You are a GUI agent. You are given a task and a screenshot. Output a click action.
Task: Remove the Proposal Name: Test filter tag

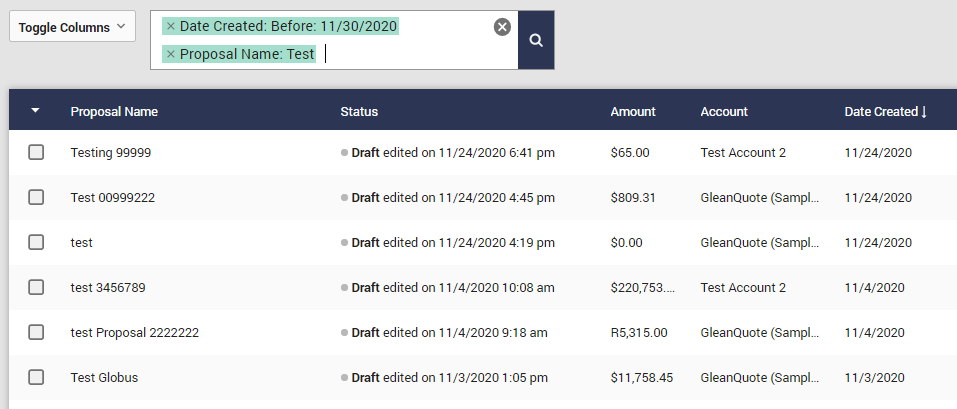(170, 54)
